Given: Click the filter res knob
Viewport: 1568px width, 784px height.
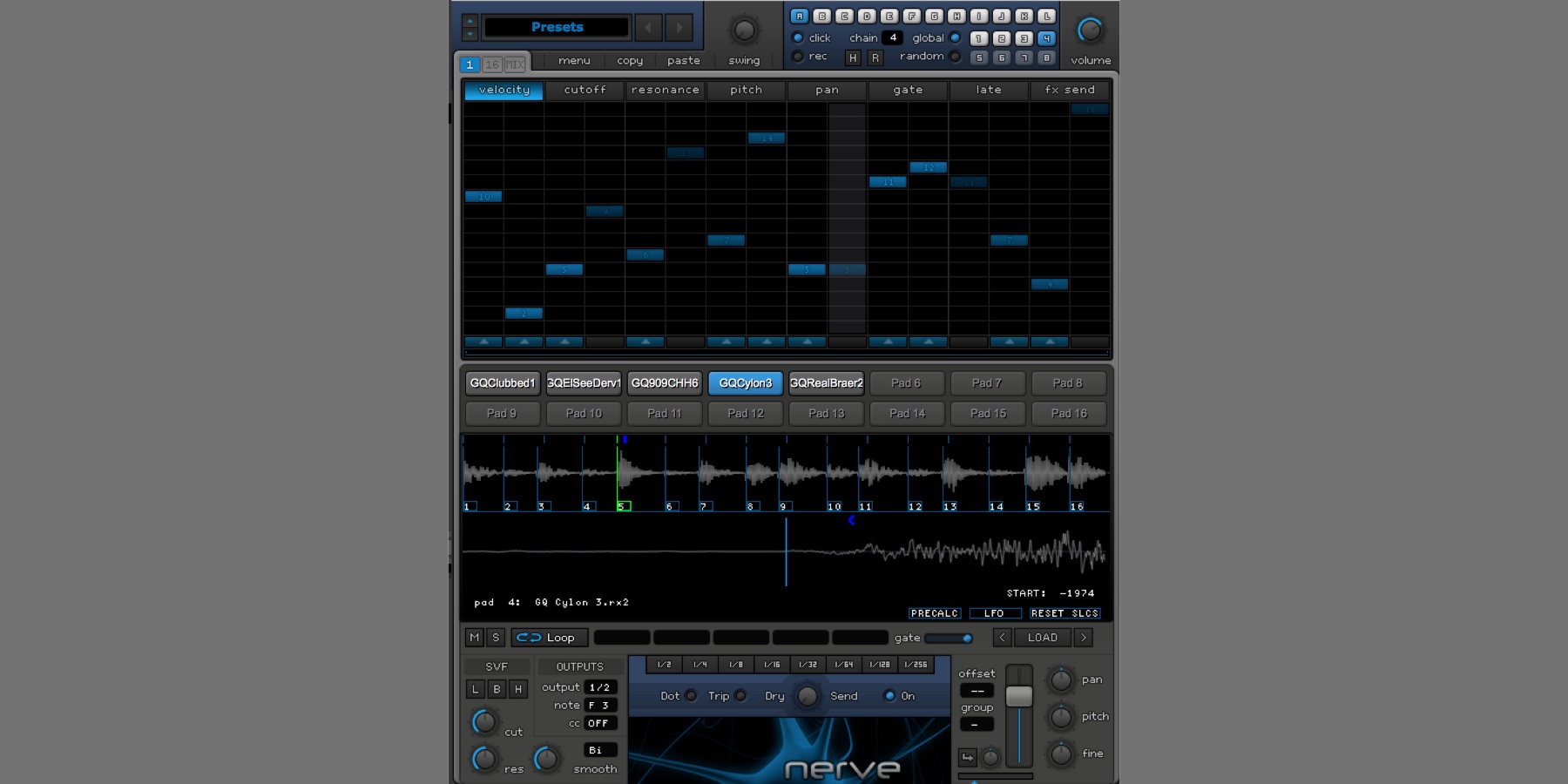Looking at the screenshot, I should pyautogui.click(x=484, y=758).
